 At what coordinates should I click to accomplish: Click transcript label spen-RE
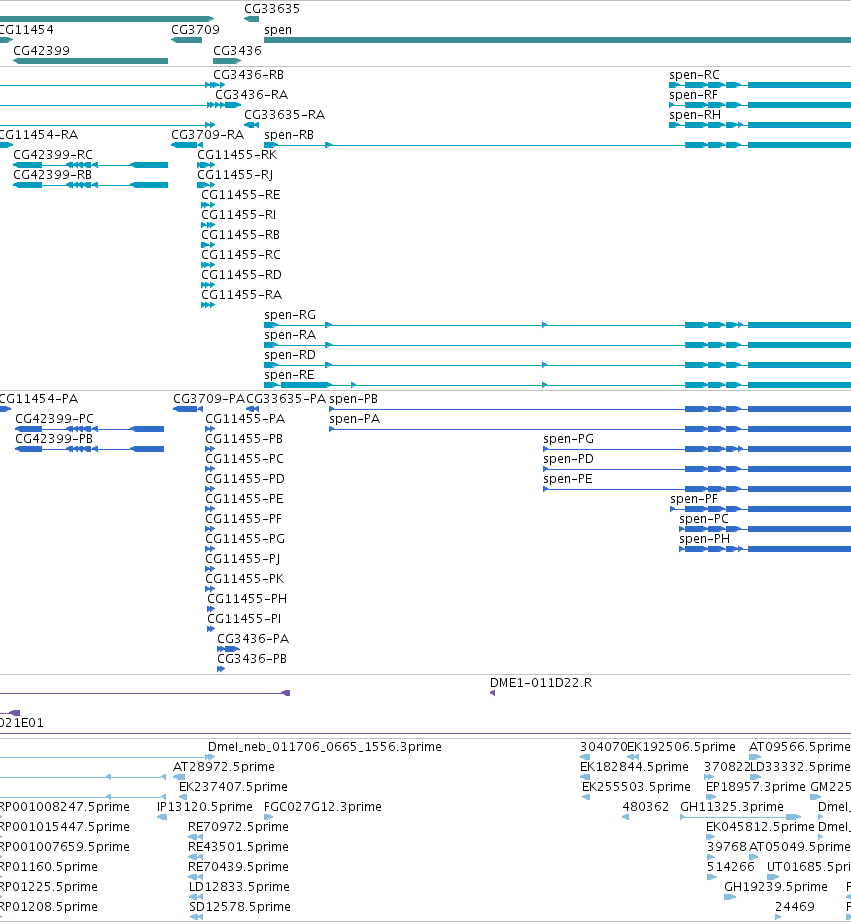(x=289, y=375)
